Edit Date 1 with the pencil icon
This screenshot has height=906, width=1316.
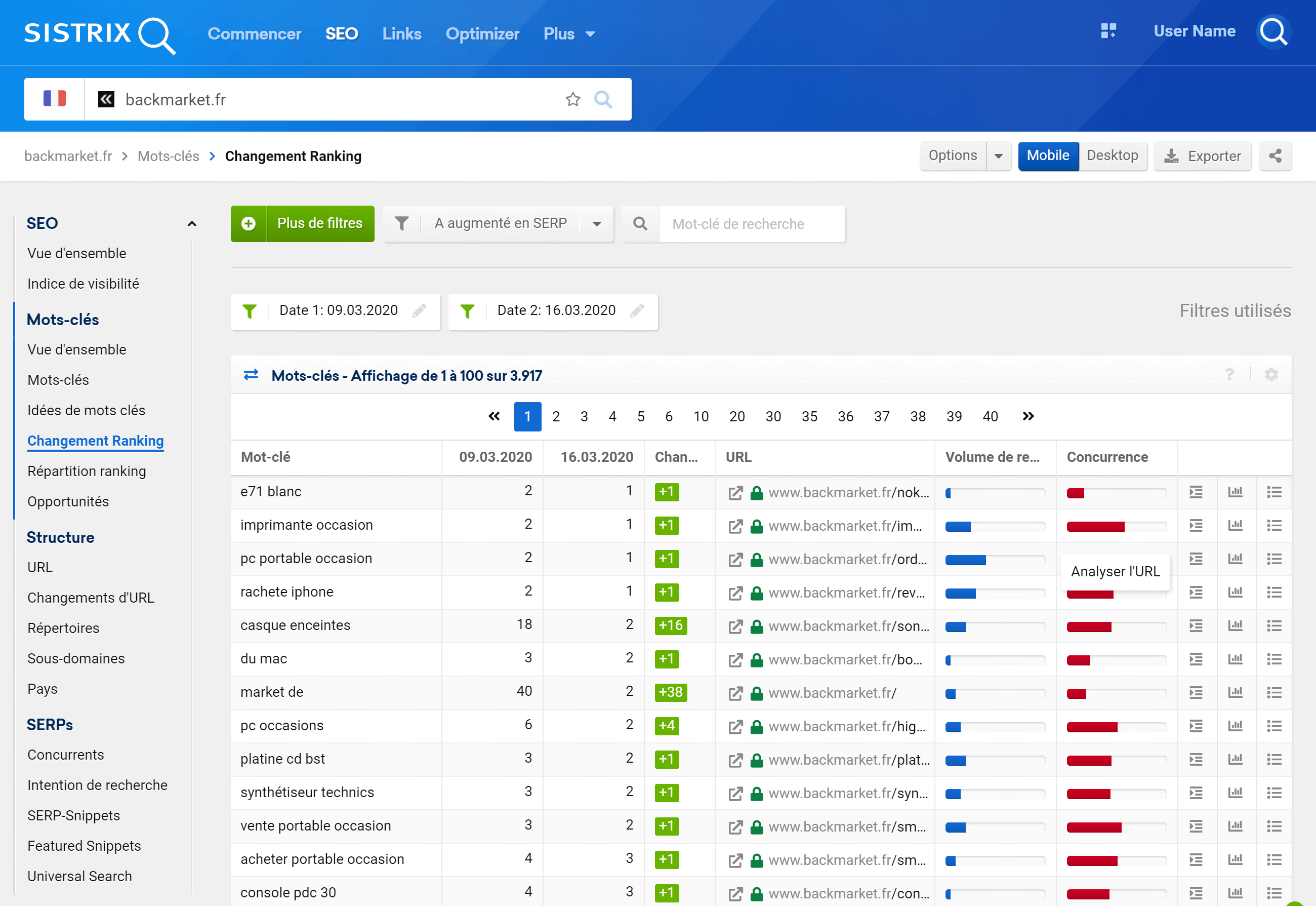[419, 310]
